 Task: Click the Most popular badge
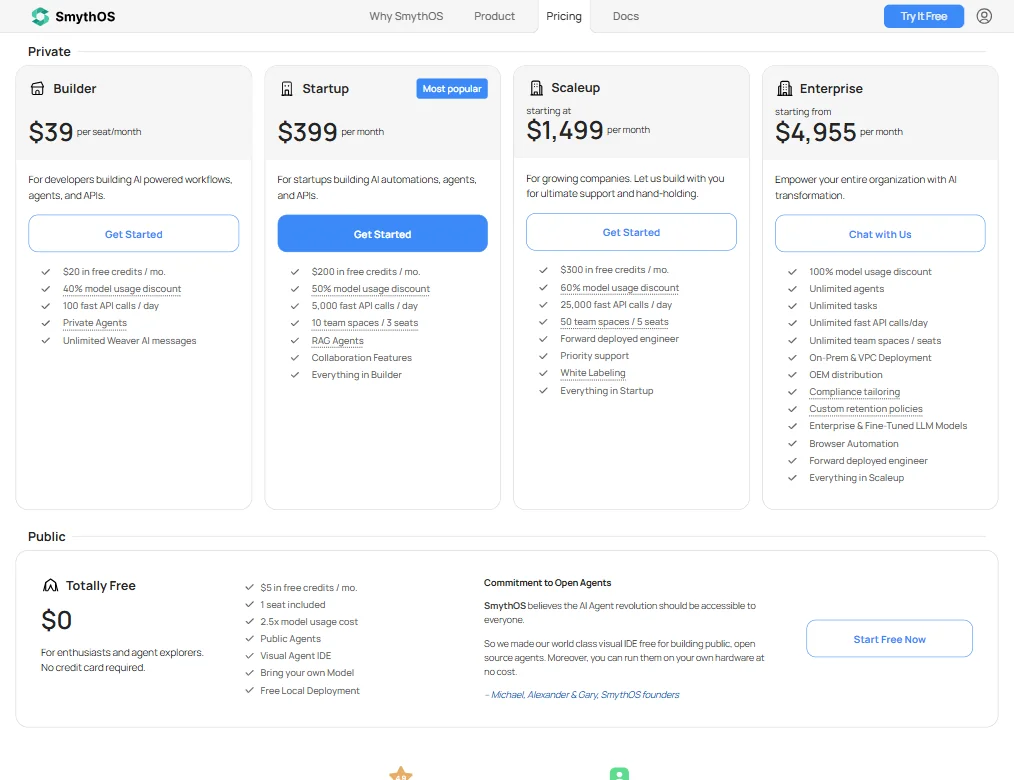tap(452, 89)
